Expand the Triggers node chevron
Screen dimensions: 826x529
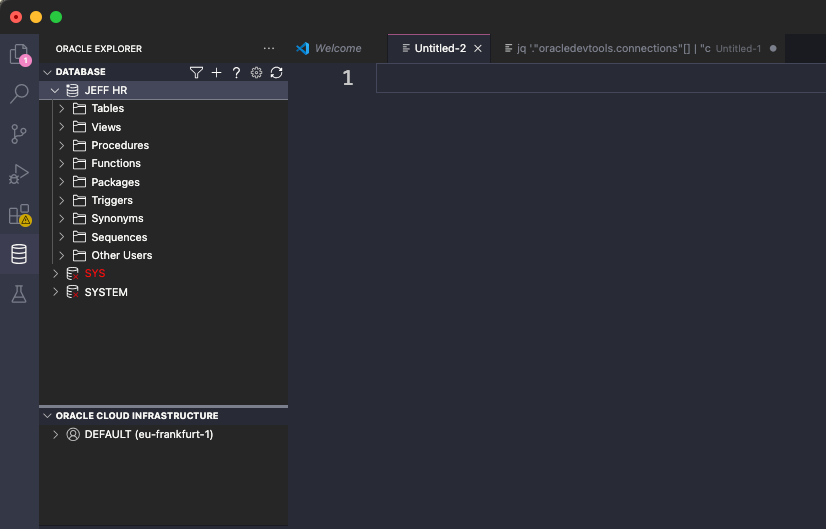tap(62, 200)
